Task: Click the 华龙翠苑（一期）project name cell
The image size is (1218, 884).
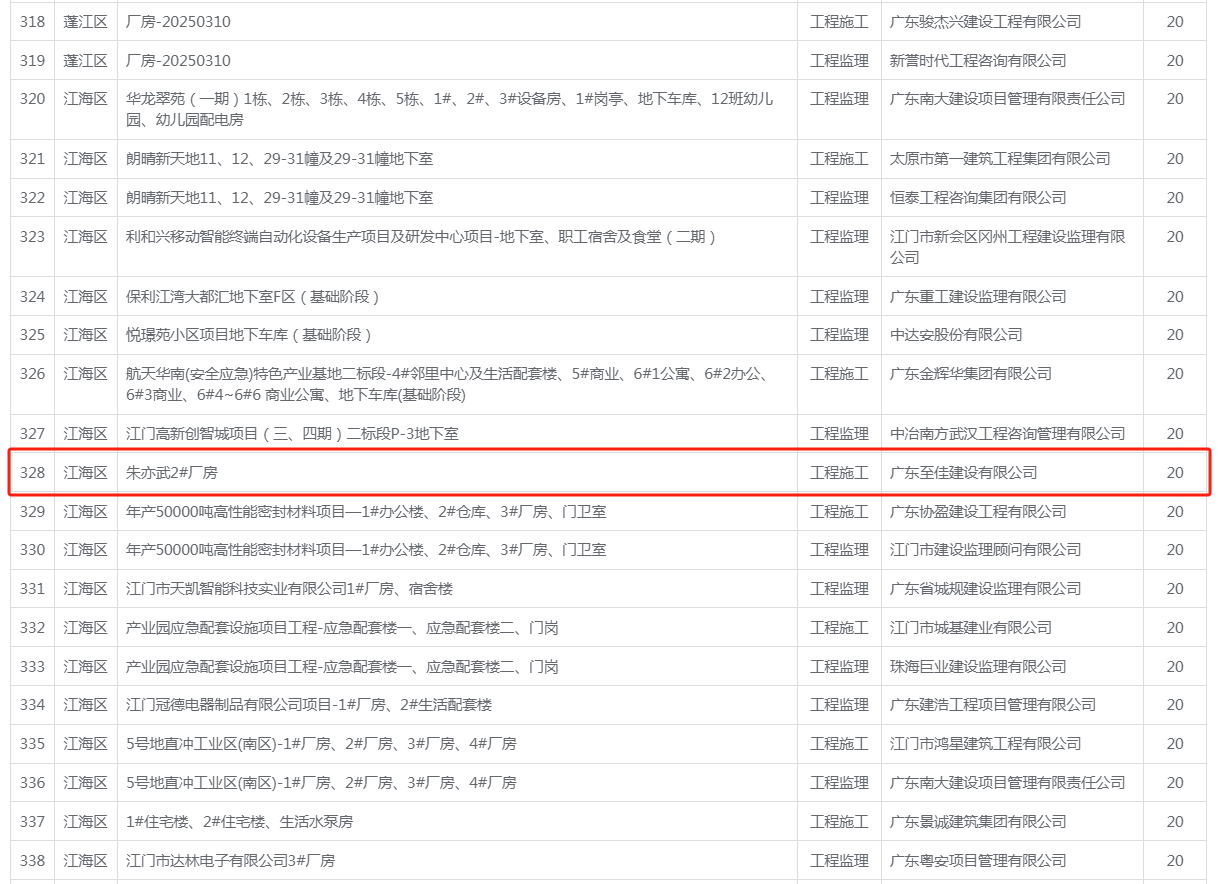Action: pyautogui.click(x=457, y=109)
